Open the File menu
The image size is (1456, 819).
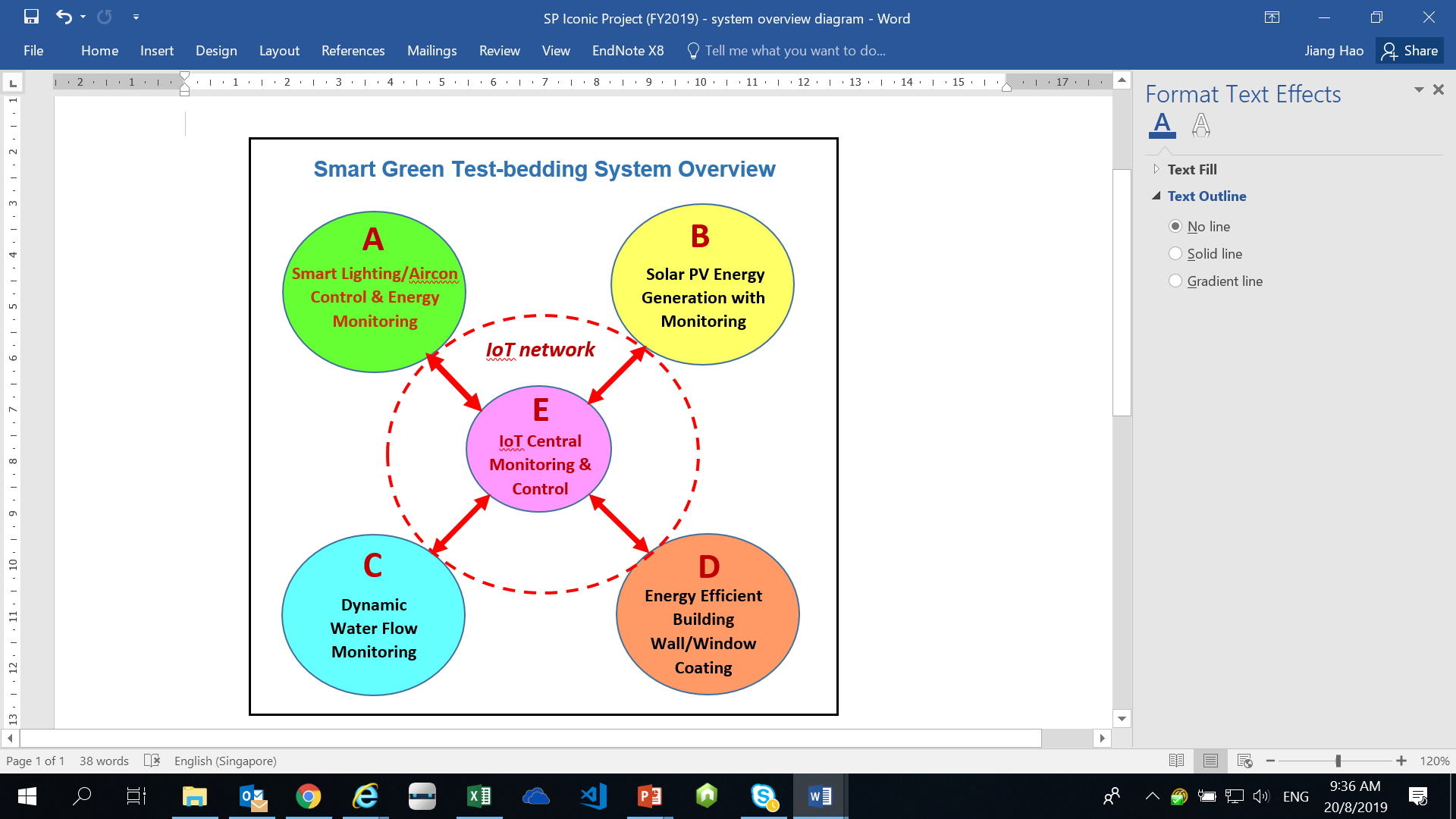click(x=33, y=51)
